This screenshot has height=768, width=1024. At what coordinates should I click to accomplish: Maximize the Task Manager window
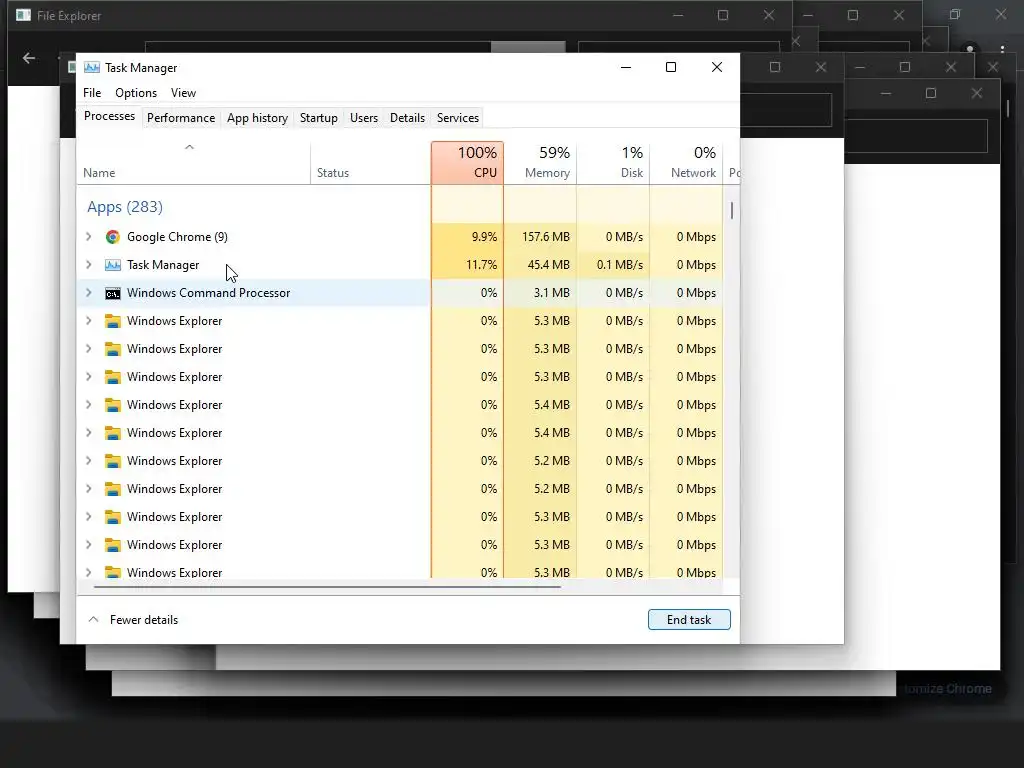pyautogui.click(x=671, y=67)
